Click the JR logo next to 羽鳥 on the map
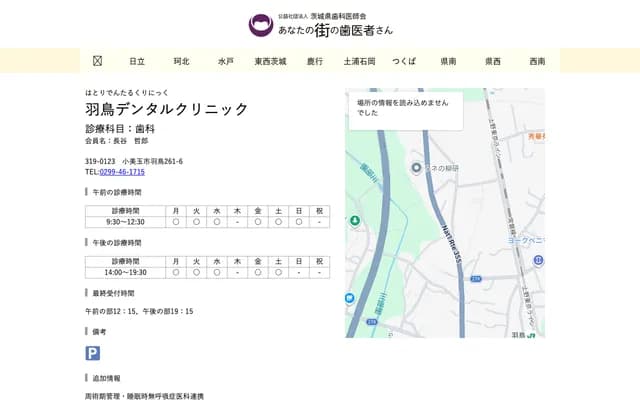Screen dimensions: 640x400 click(x=531, y=336)
